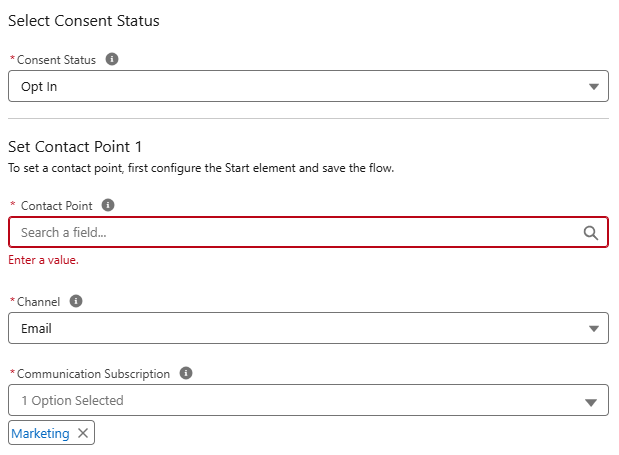Remove the Marketing pill with its X
Screen dimensions: 619x455
(83, 433)
